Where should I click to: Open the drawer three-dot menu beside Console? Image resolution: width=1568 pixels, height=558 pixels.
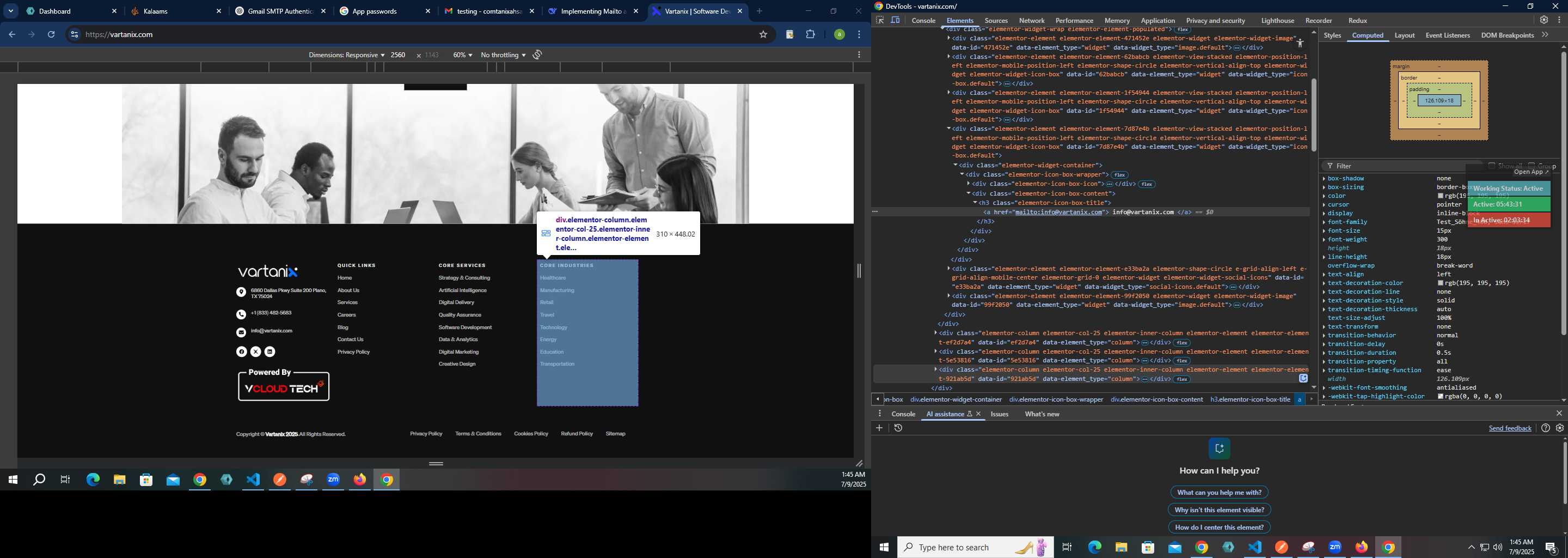[880, 414]
